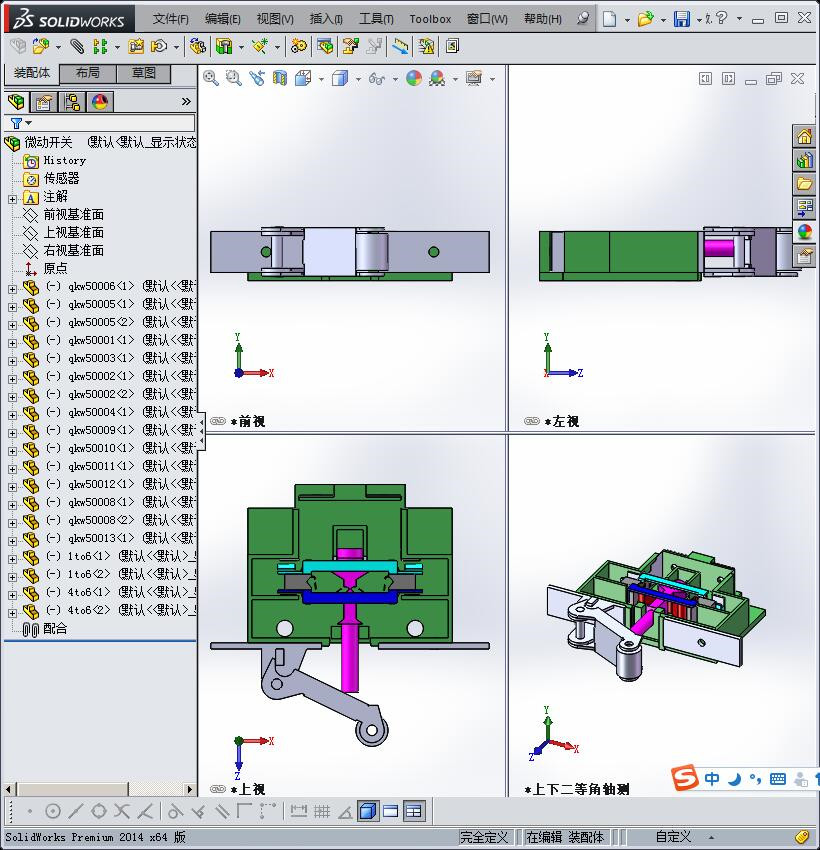Click the Sogou input method 中 indicator
The image size is (820, 850).
712,779
